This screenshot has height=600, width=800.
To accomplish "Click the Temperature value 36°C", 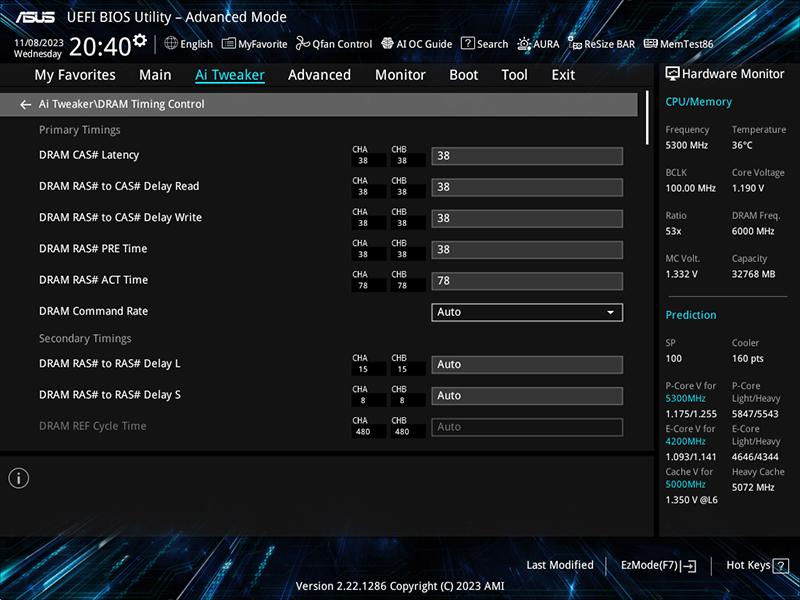I will click(x=742, y=145).
